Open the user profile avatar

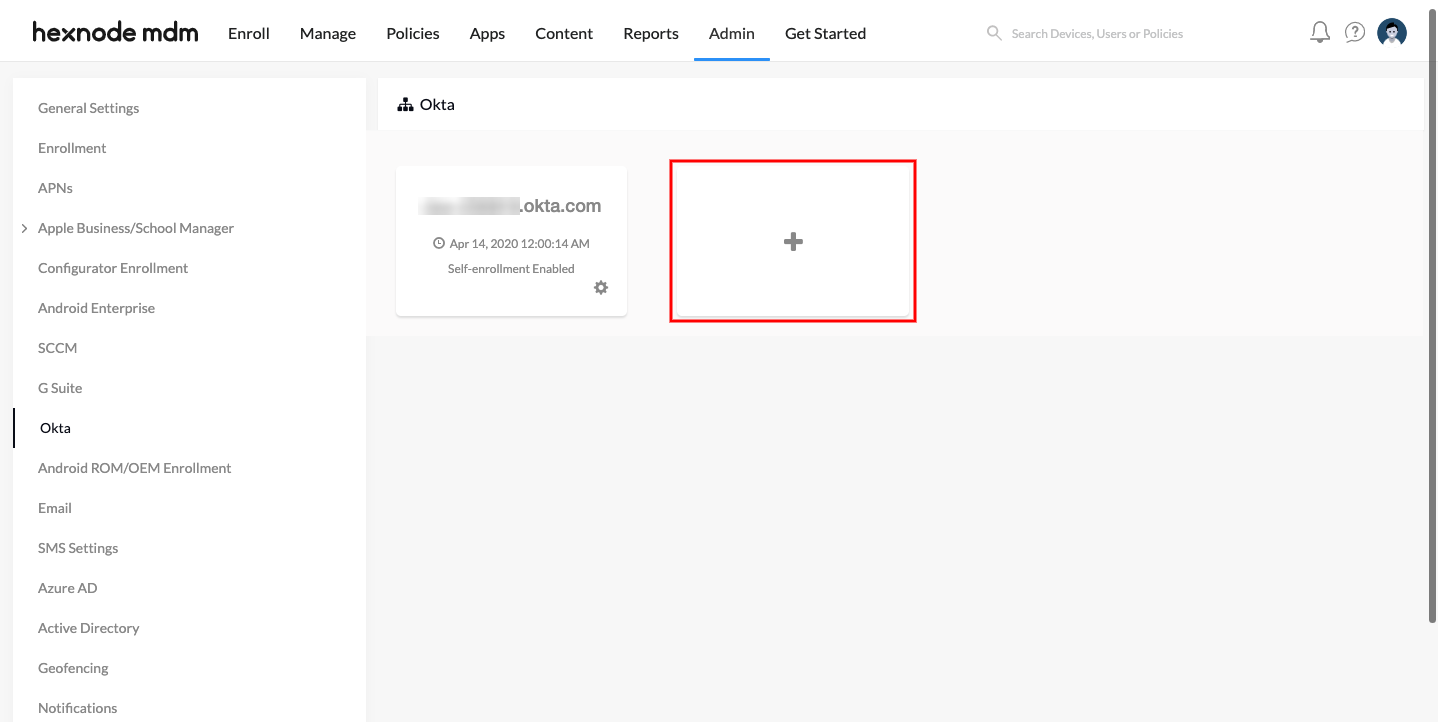(1392, 32)
